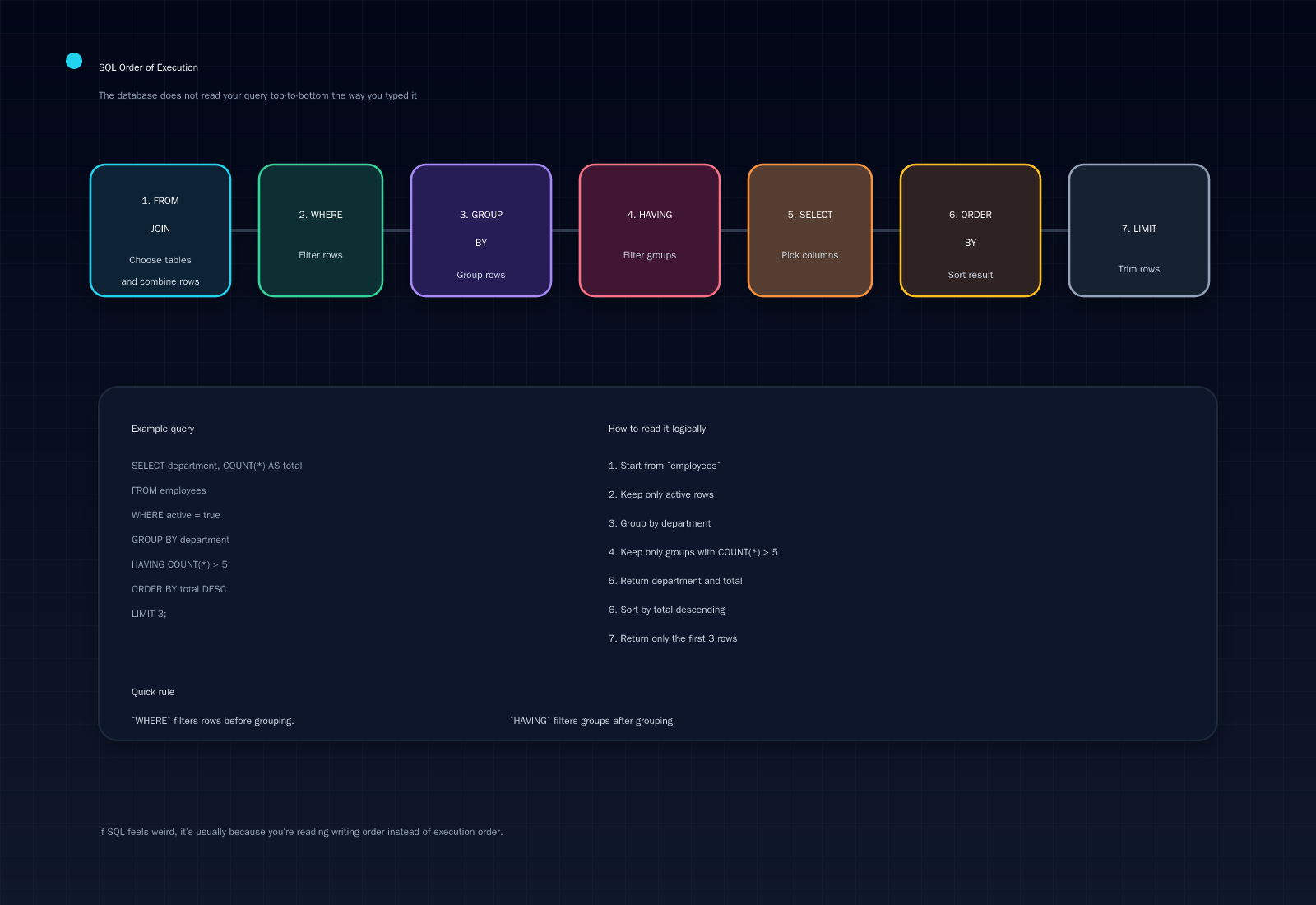
Task: Click the HAVING filters groups rule text
Action: click(x=592, y=721)
